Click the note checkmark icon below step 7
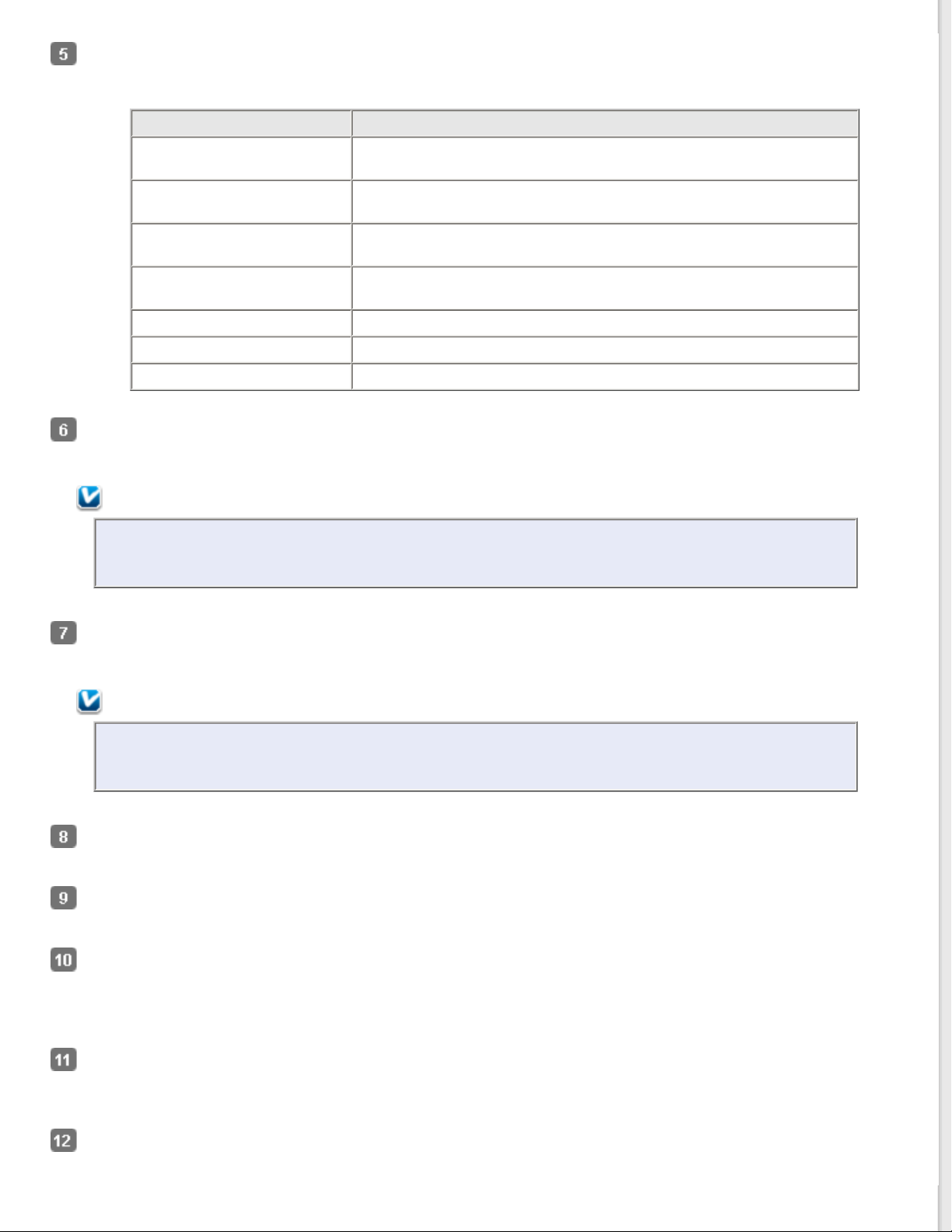952x1232 pixels. (89, 701)
